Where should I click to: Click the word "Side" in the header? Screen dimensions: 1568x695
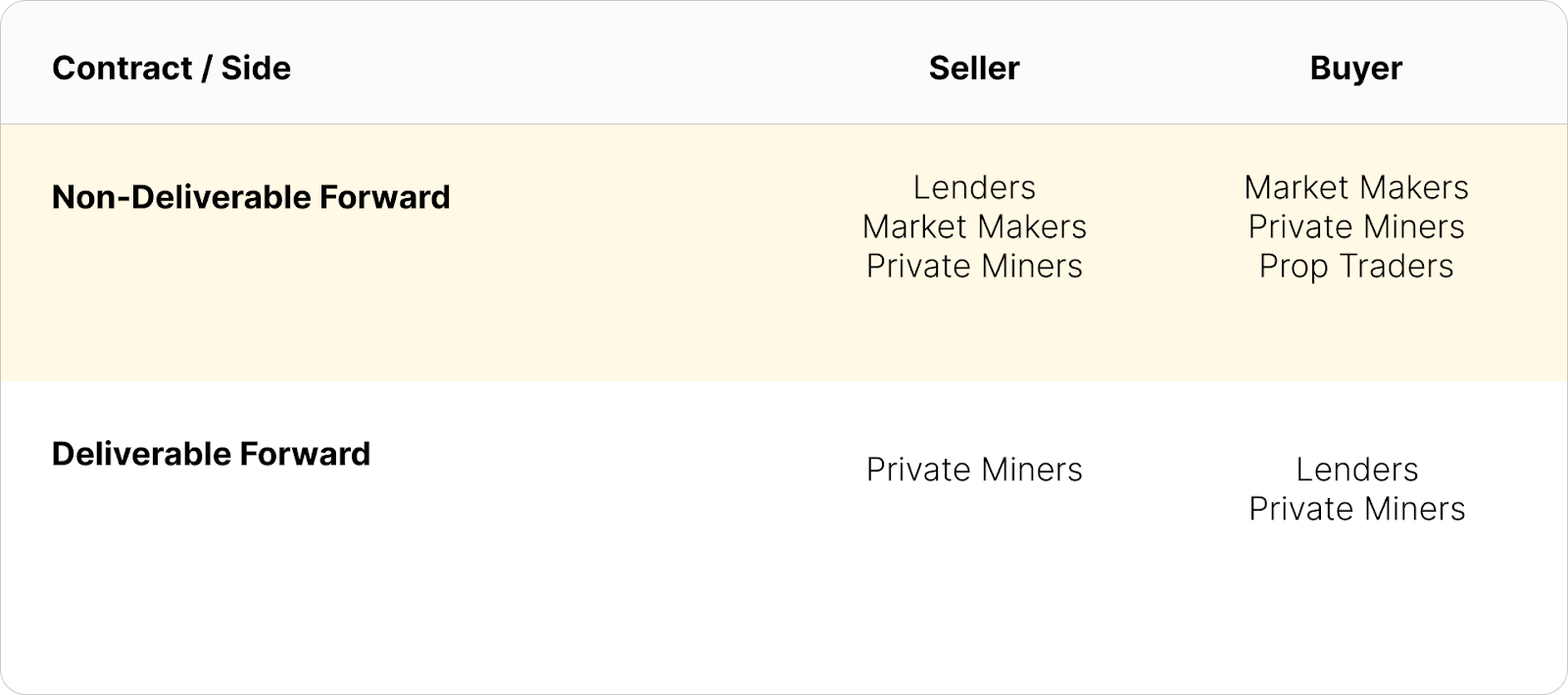(x=256, y=68)
